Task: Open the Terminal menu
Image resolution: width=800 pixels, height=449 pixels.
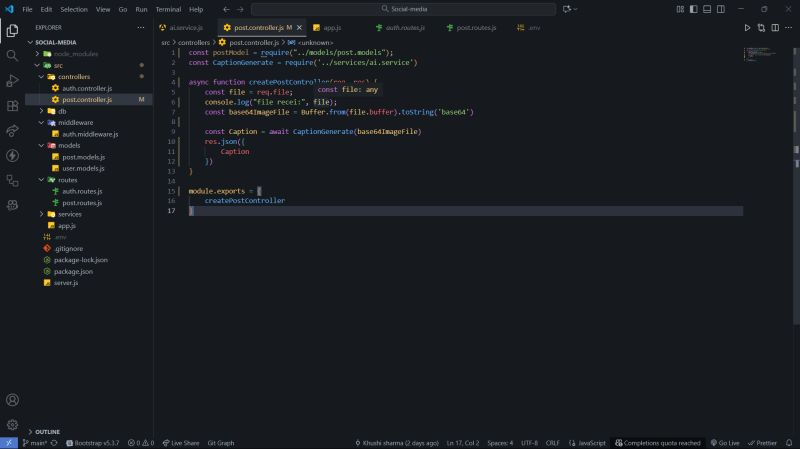Action: coord(168,9)
